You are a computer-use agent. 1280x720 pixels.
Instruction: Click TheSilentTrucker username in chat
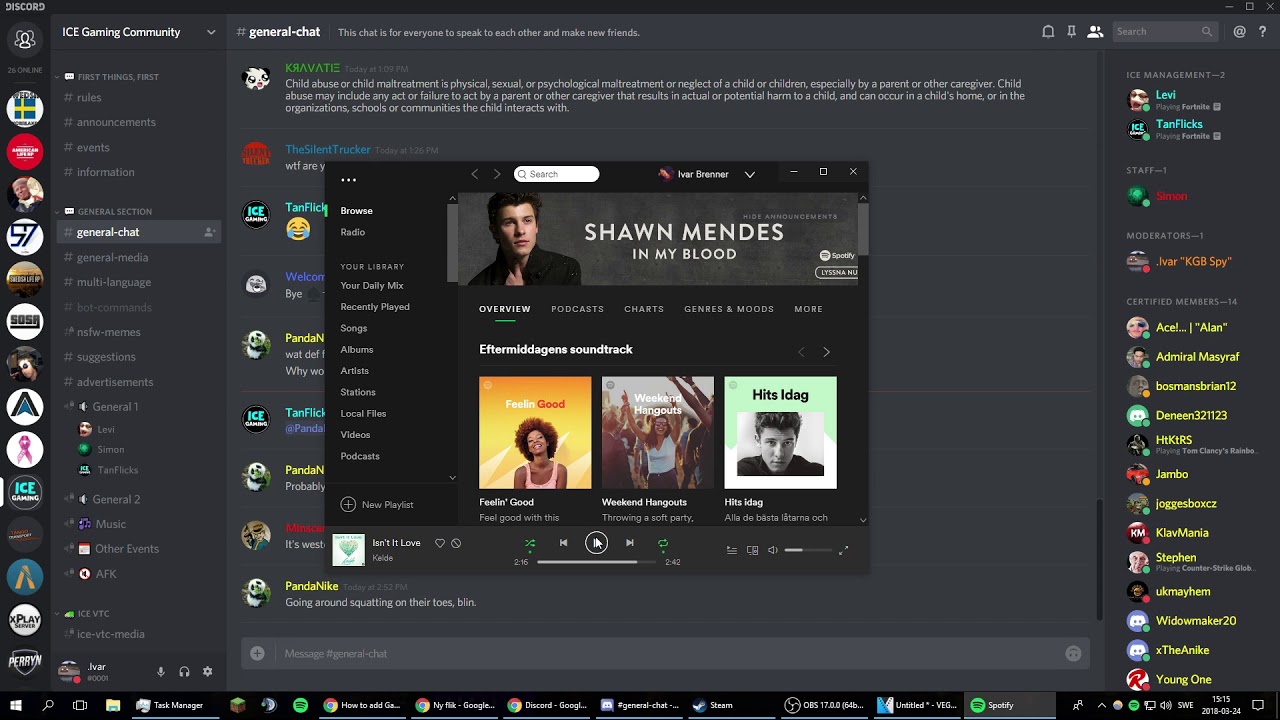[x=328, y=150]
